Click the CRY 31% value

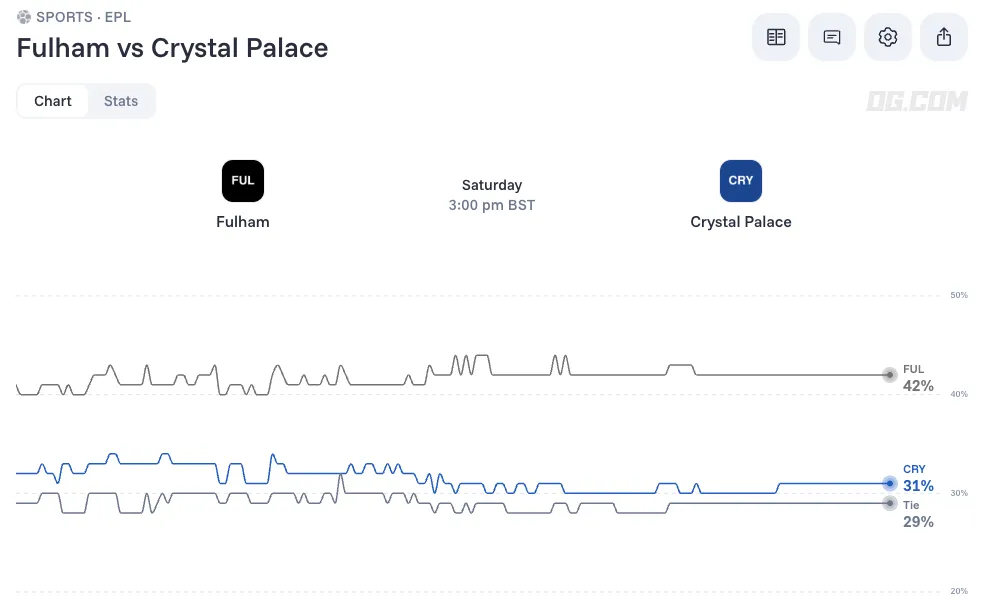tap(918, 486)
